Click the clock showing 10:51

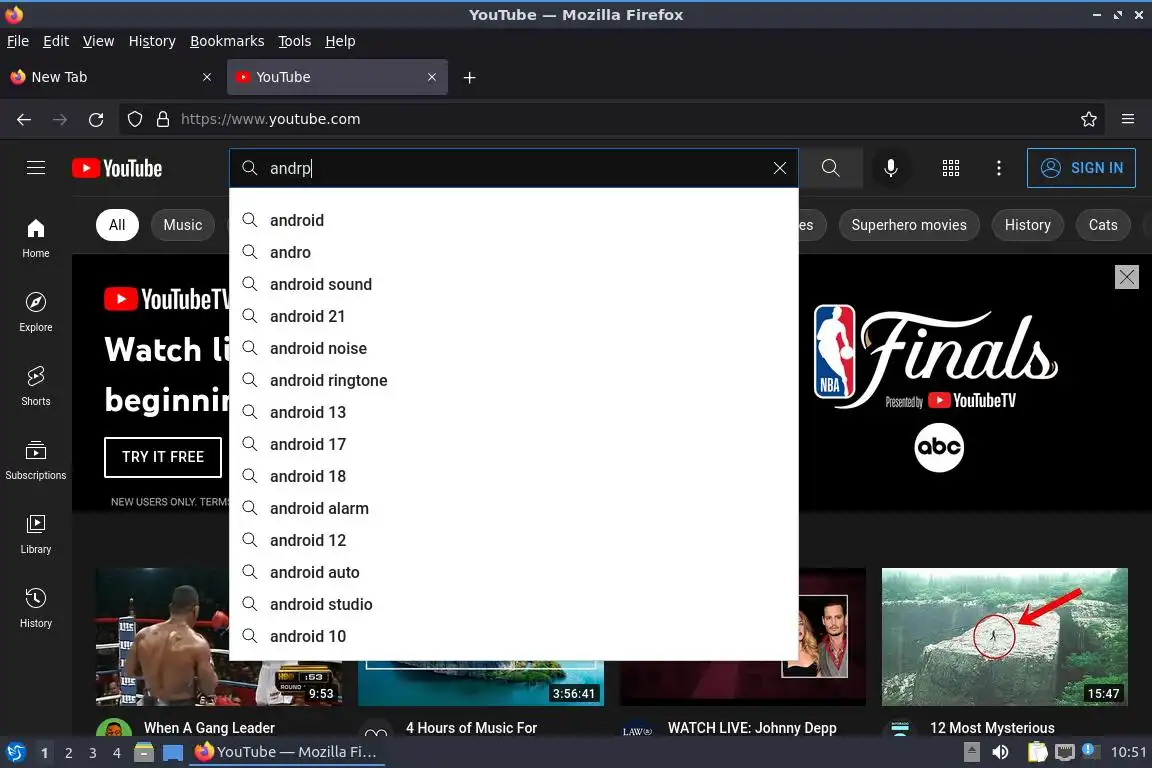coord(1128,752)
